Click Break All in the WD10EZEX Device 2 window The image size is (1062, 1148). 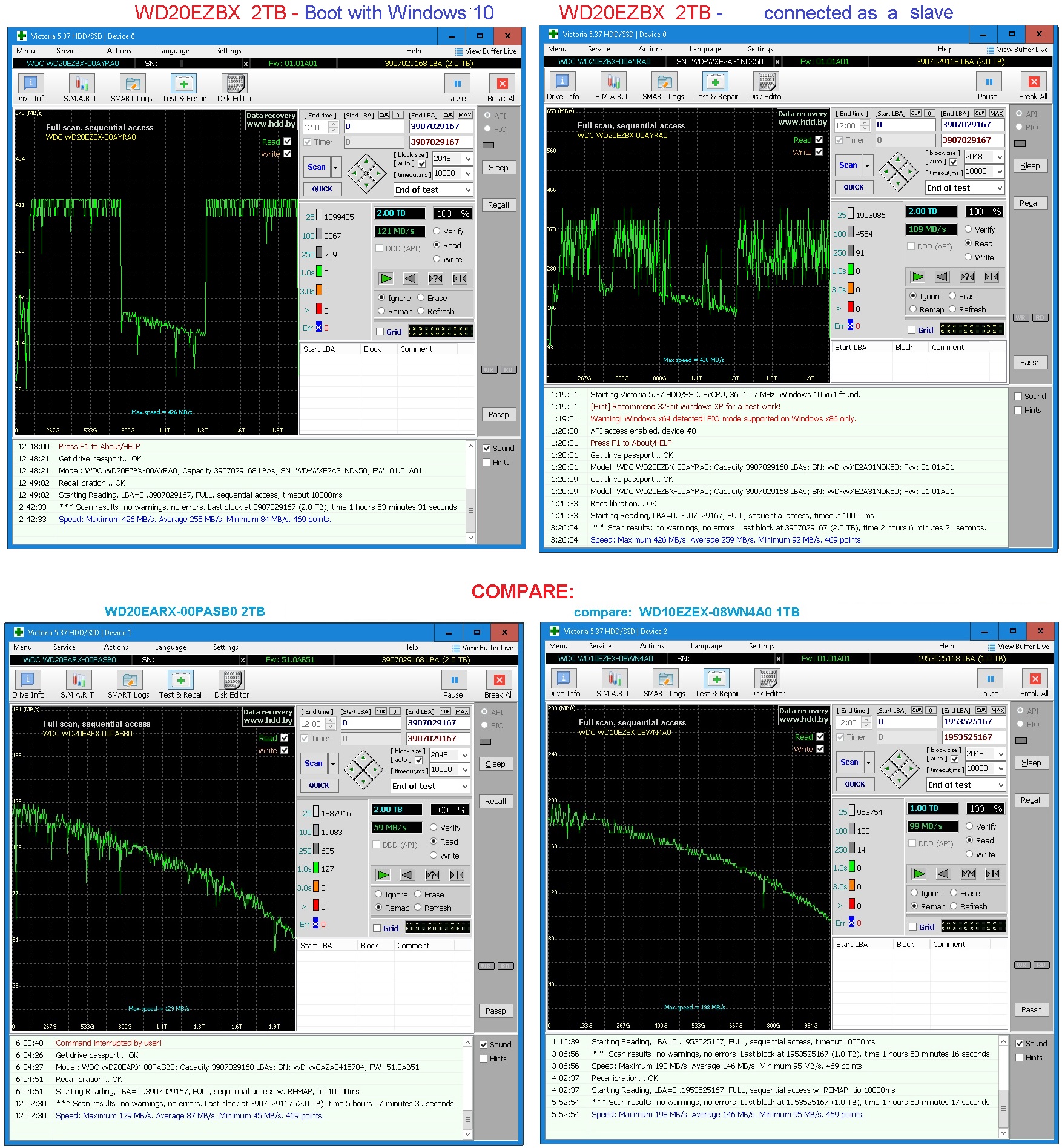point(1034,683)
